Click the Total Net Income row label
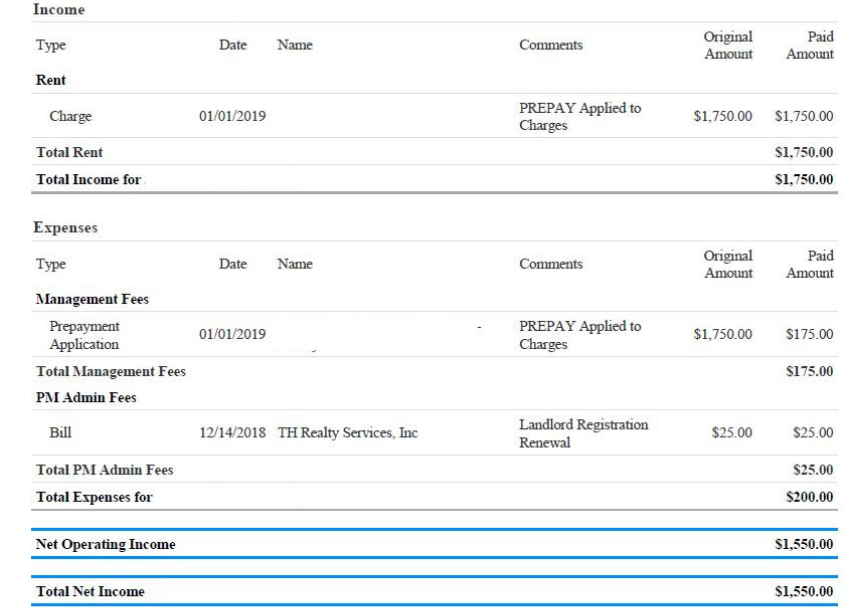Viewport: 860px width, 615px height. pos(89,592)
